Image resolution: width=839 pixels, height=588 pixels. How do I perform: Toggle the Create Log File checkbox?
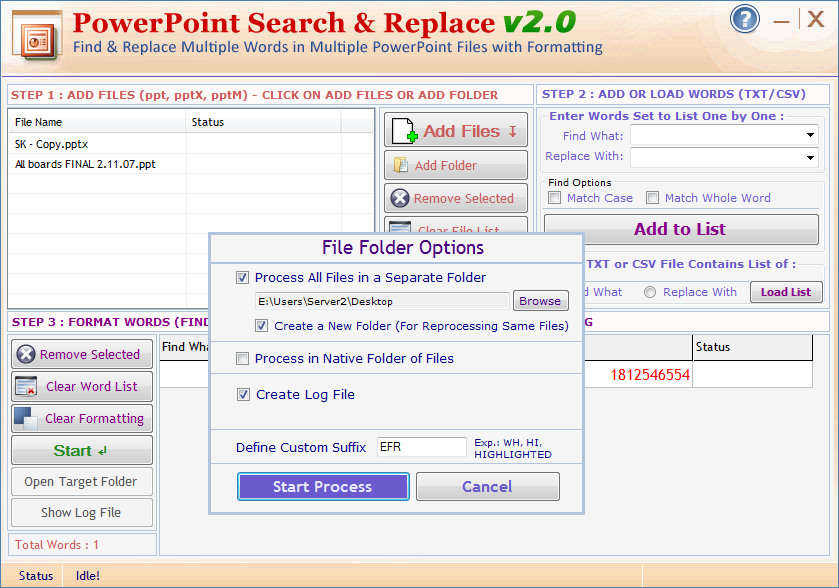coord(243,395)
